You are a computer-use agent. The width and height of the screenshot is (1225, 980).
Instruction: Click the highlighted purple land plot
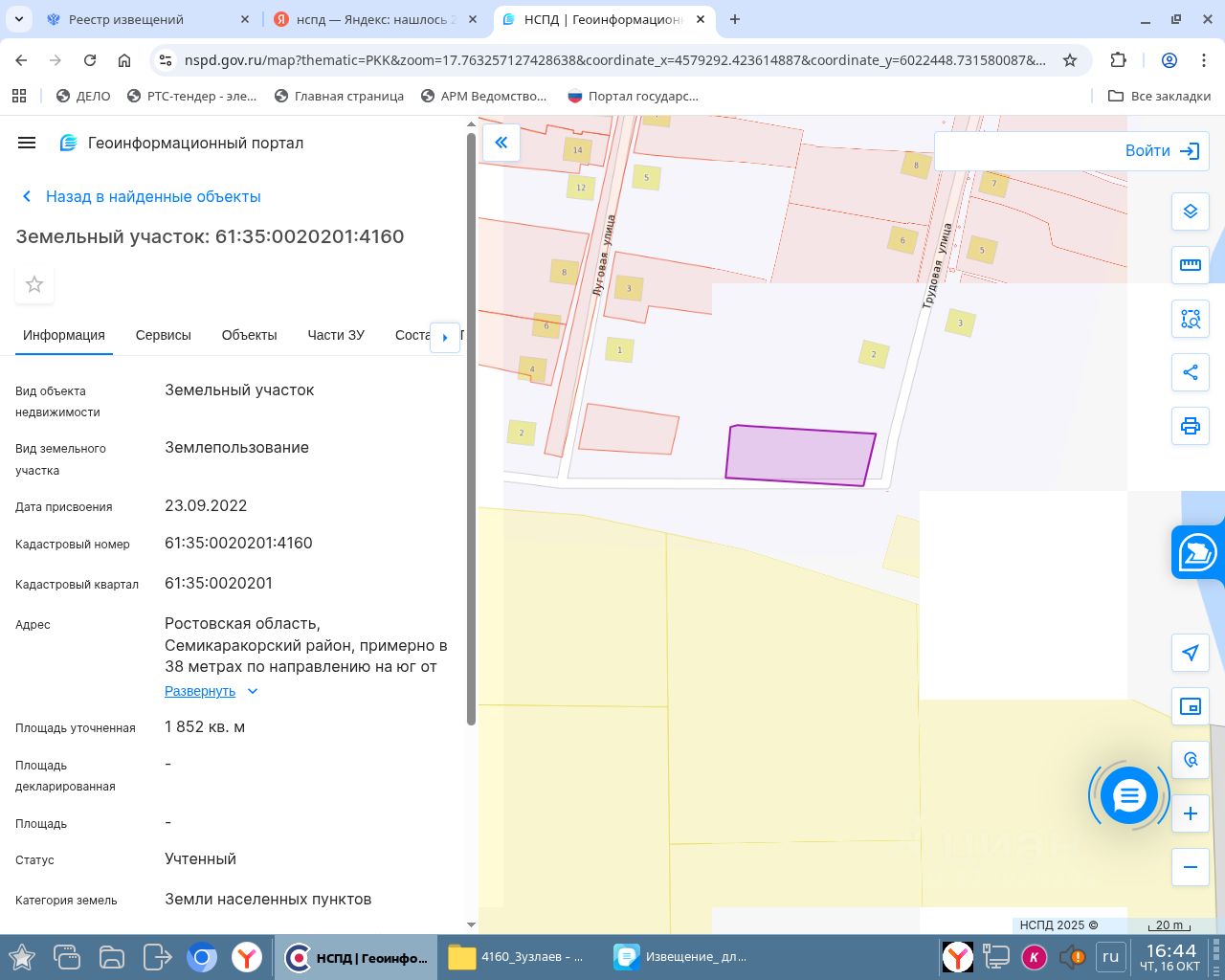tap(799, 457)
